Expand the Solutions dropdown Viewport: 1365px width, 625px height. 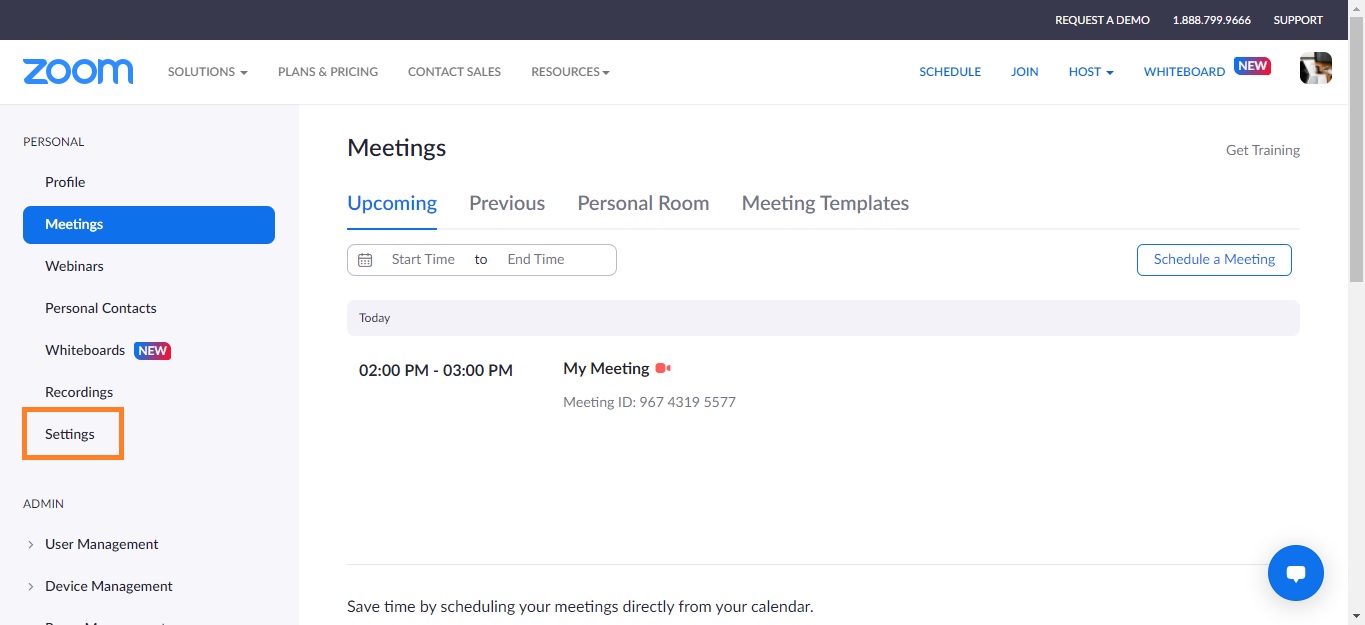tap(206, 71)
